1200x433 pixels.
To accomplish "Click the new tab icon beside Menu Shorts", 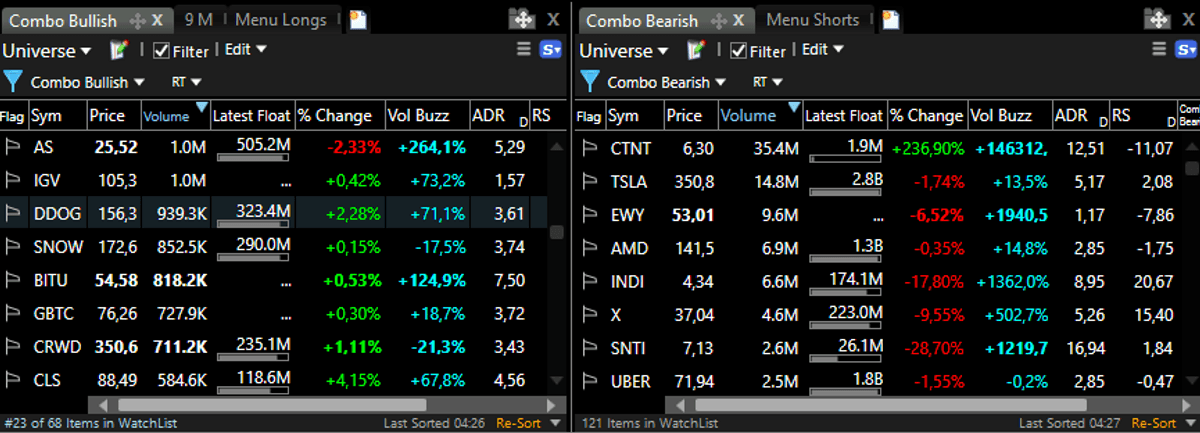I will pyautogui.click(x=890, y=20).
